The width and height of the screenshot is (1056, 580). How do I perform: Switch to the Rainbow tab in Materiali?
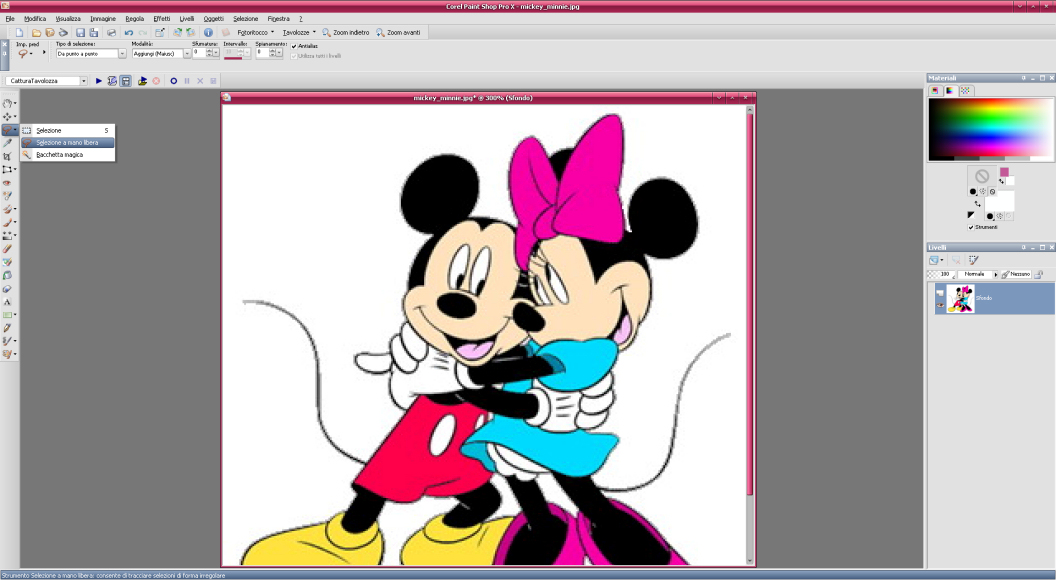950,91
